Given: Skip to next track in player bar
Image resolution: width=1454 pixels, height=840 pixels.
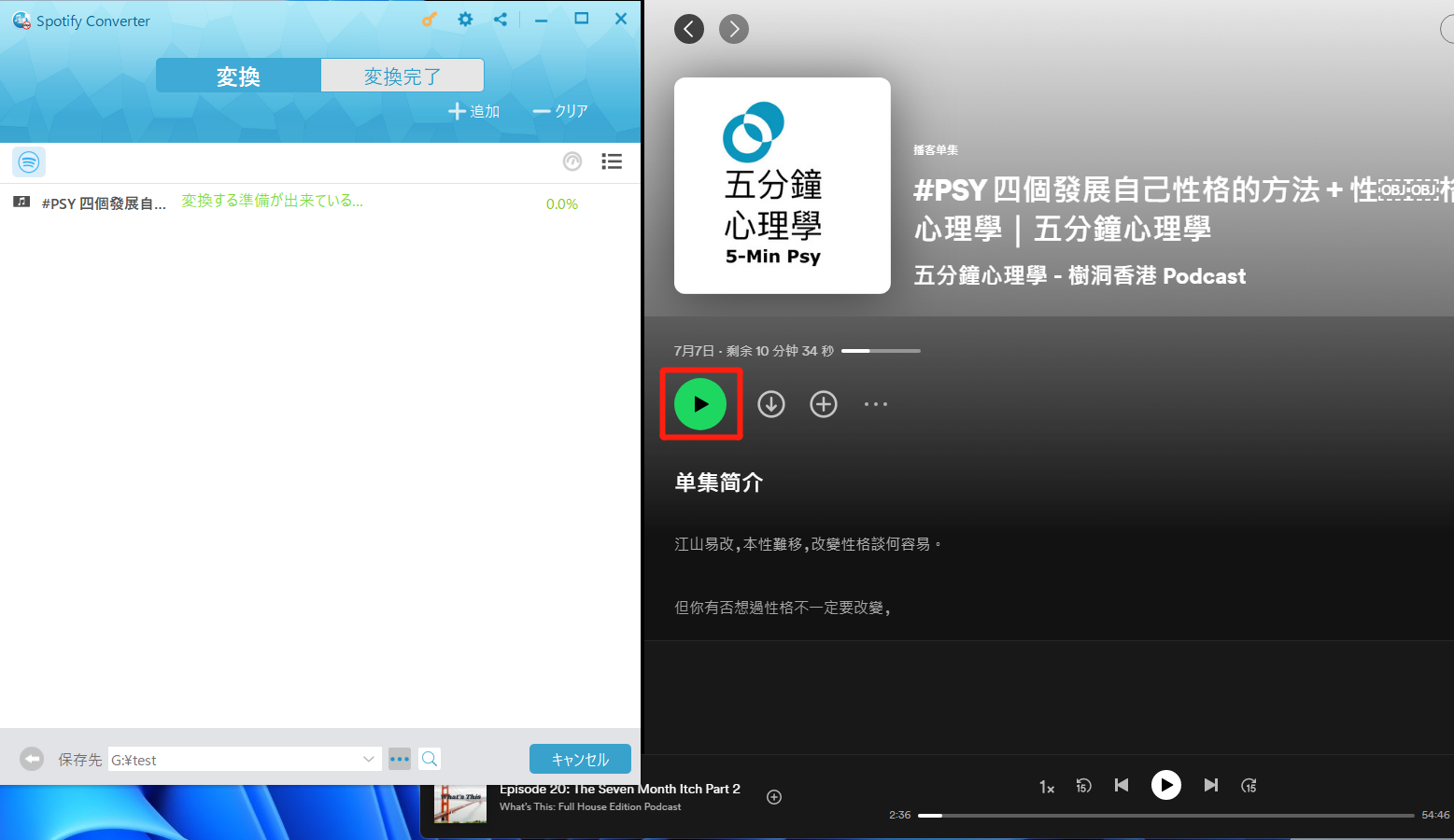Looking at the screenshot, I should point(1211,785).
